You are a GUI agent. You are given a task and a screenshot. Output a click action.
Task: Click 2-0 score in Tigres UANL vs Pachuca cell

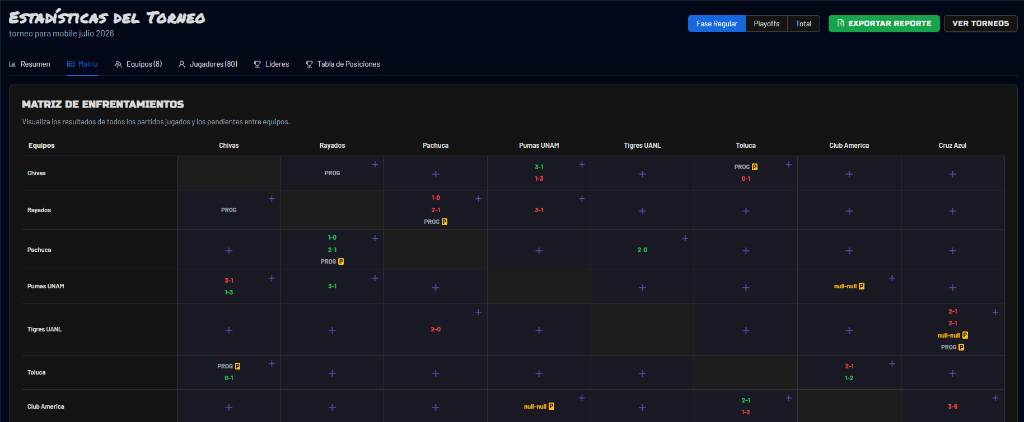point(436,329)
